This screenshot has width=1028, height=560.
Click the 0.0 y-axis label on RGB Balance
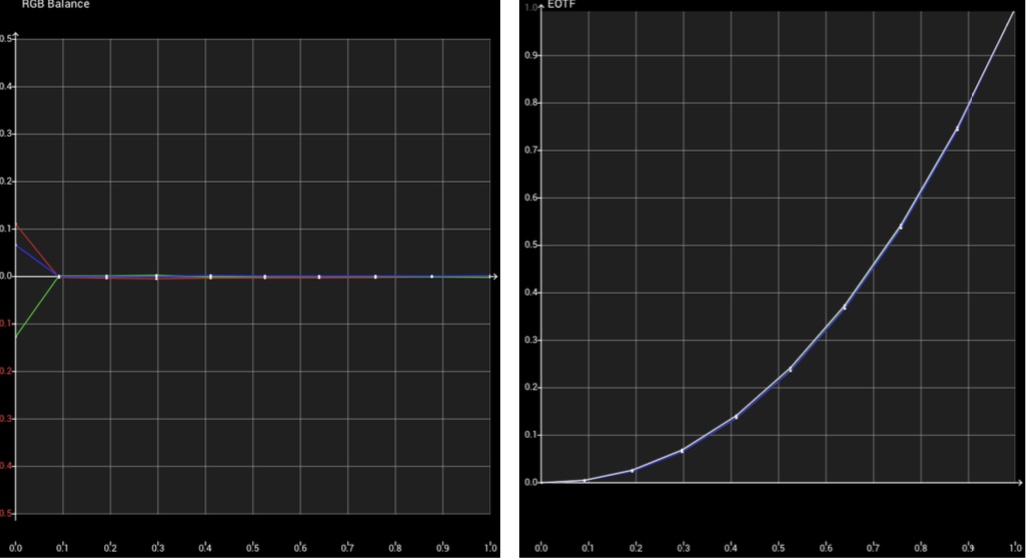pyautogui.click(x=8, y=276)
